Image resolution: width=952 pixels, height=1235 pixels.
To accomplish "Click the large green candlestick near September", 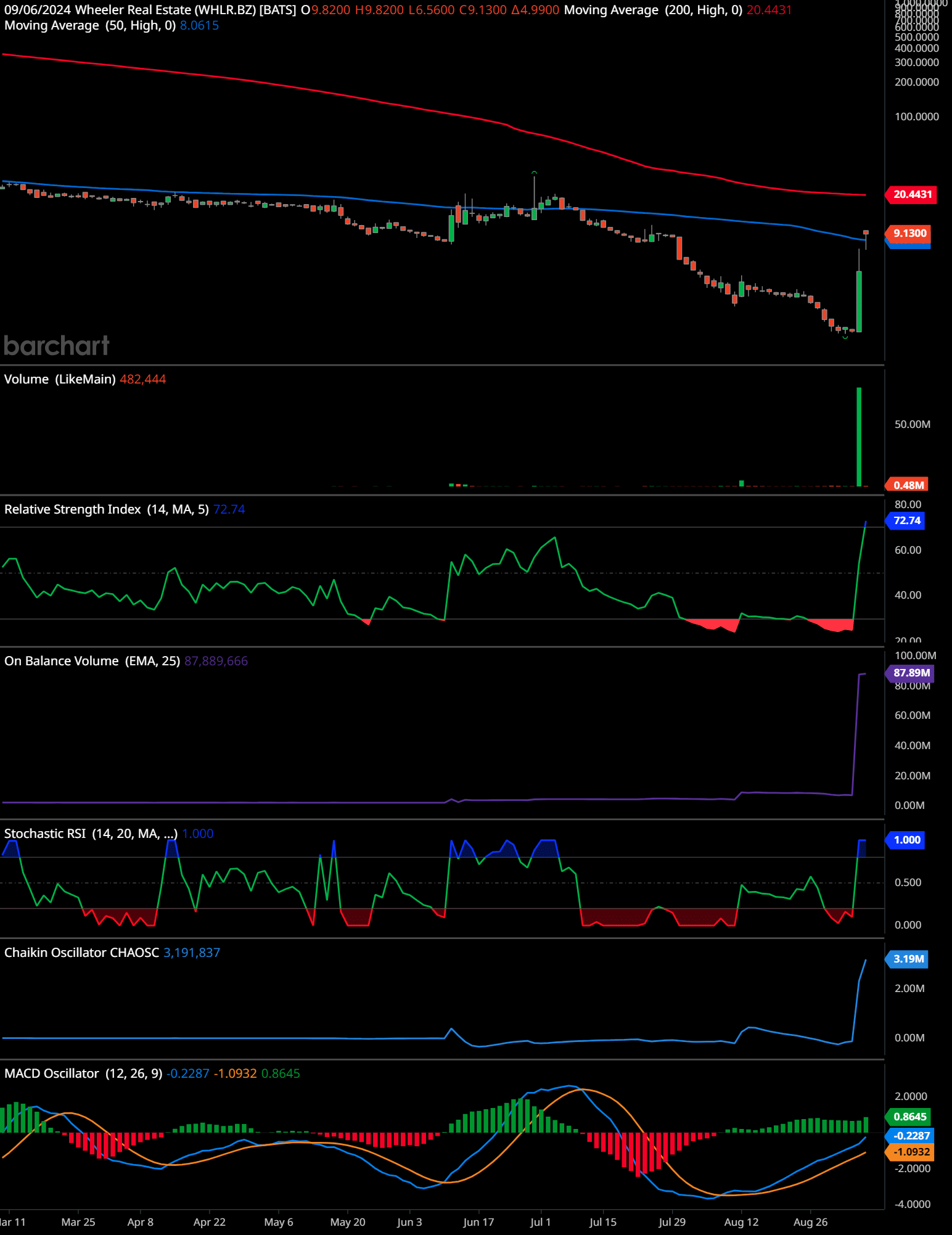I will point(859,301).
